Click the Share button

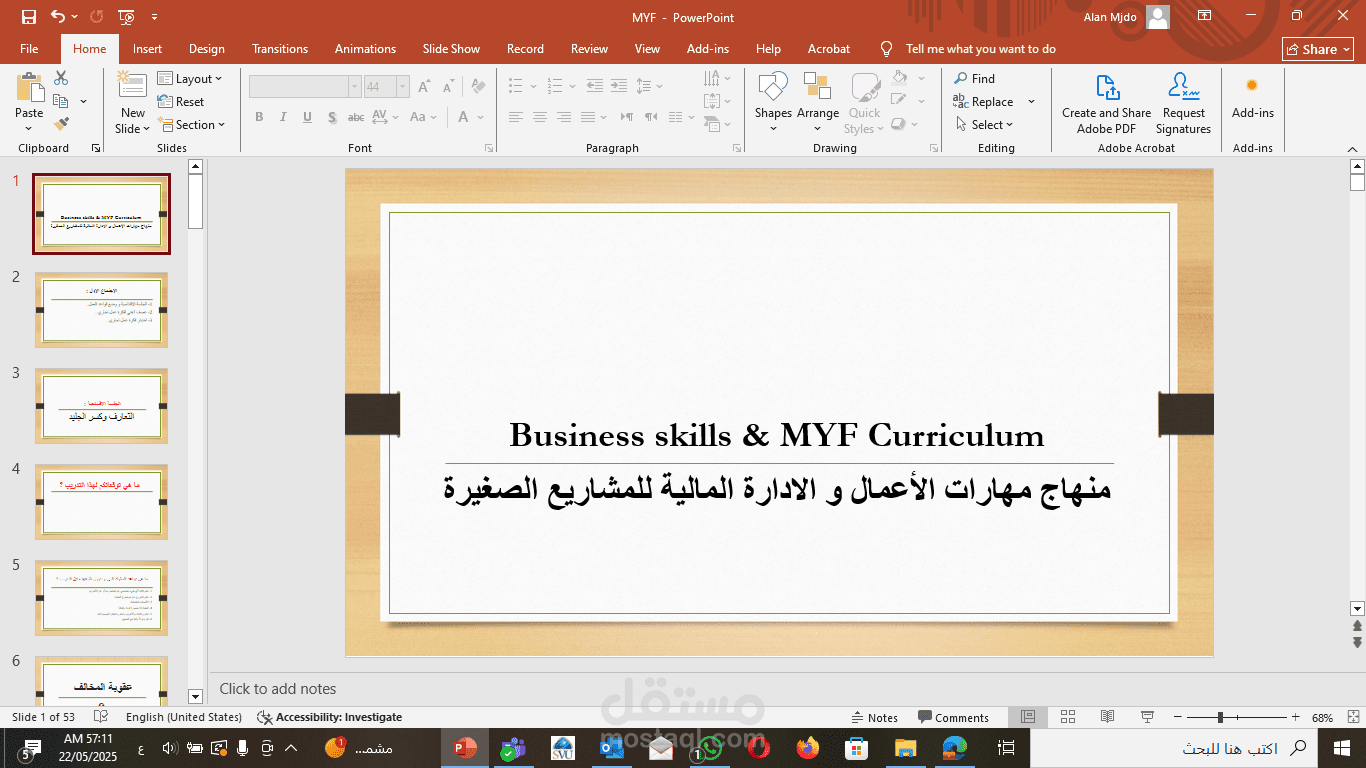pyautogui.click(x=1319, y=49)
